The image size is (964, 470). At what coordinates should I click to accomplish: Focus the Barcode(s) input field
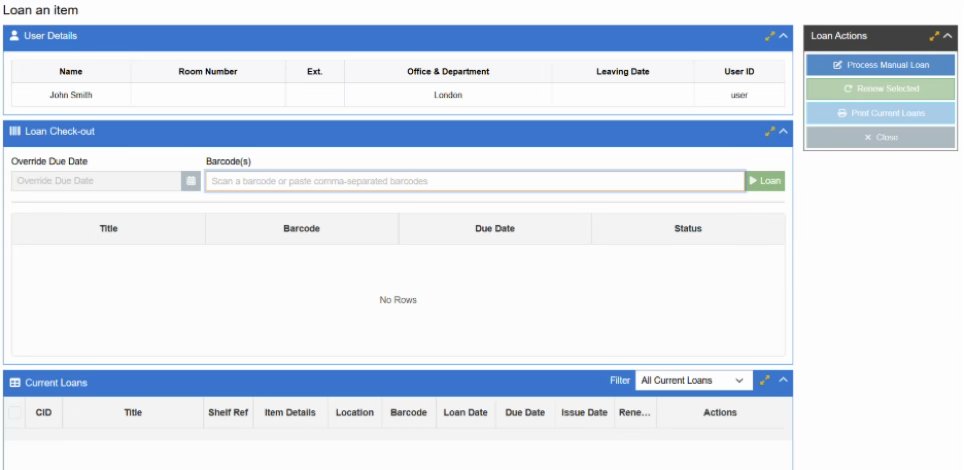pyautogui.click(x=475, y=181)
